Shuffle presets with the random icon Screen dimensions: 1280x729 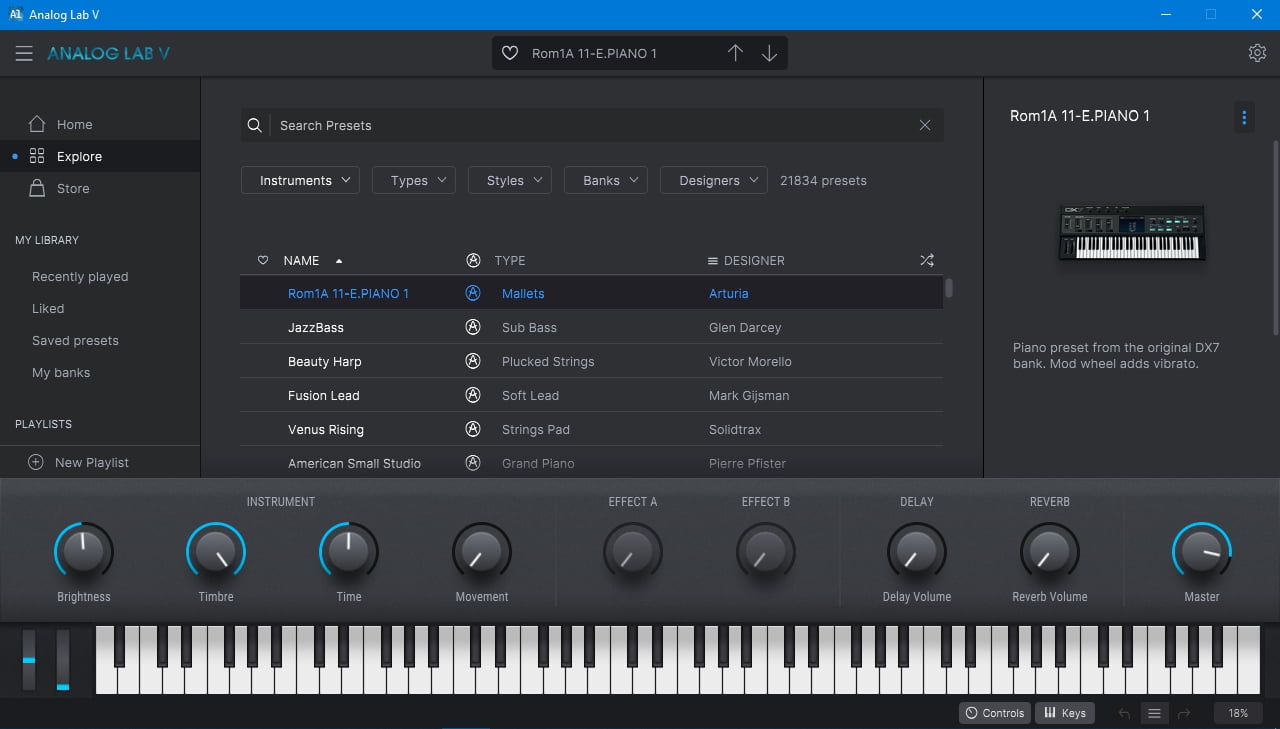click(x=927, y=260)
